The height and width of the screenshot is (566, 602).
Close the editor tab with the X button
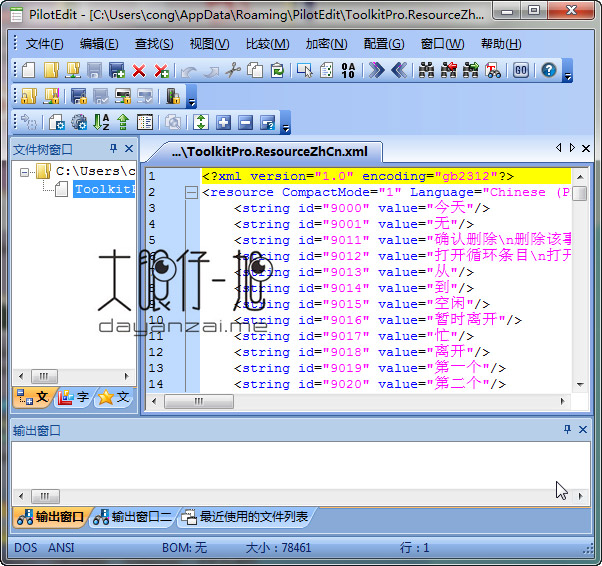click(x=586, y=148)
